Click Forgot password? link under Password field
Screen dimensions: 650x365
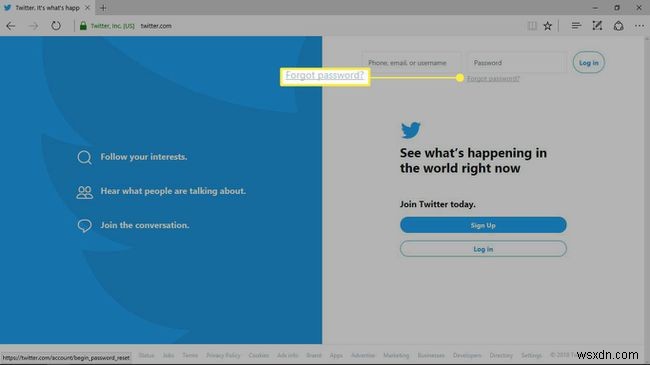coord(493,78)
